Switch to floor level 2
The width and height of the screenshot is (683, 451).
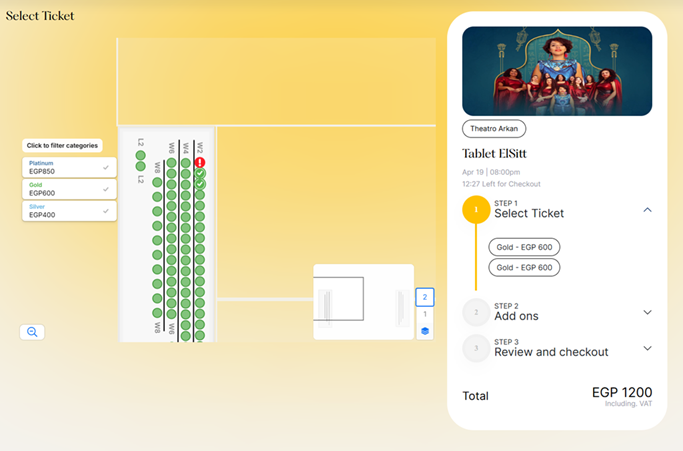tap(425, 297)
